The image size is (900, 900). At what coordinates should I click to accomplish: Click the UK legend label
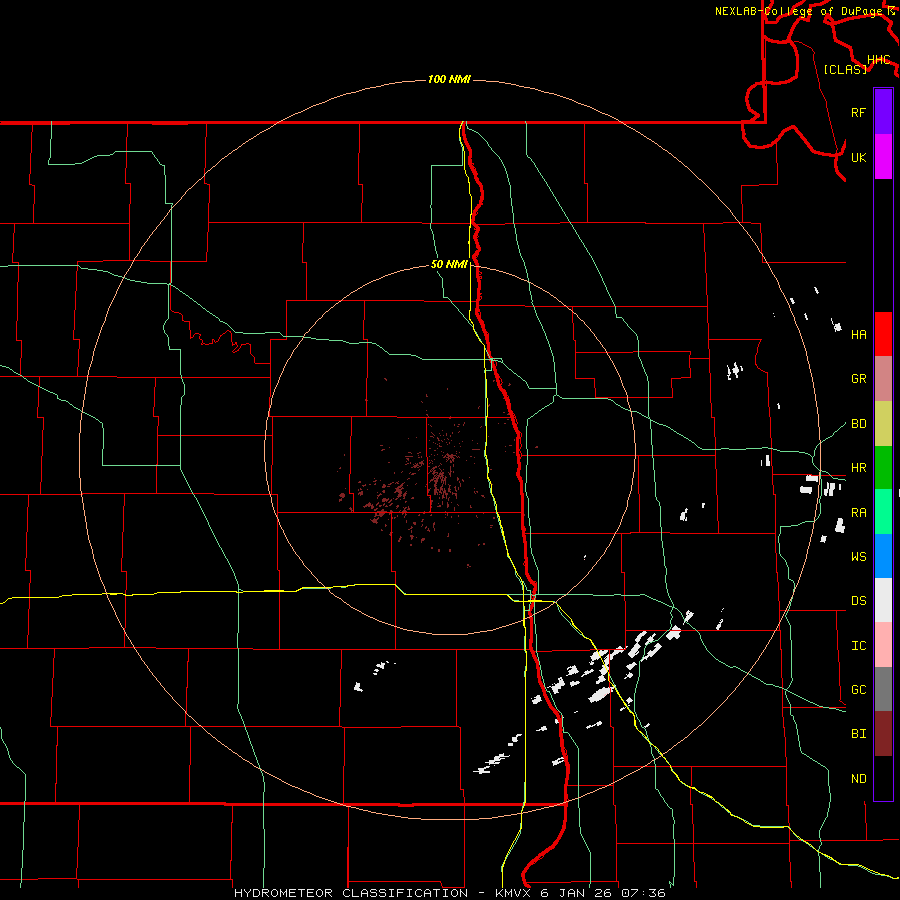pyautogui.click(x=858, y=157)
